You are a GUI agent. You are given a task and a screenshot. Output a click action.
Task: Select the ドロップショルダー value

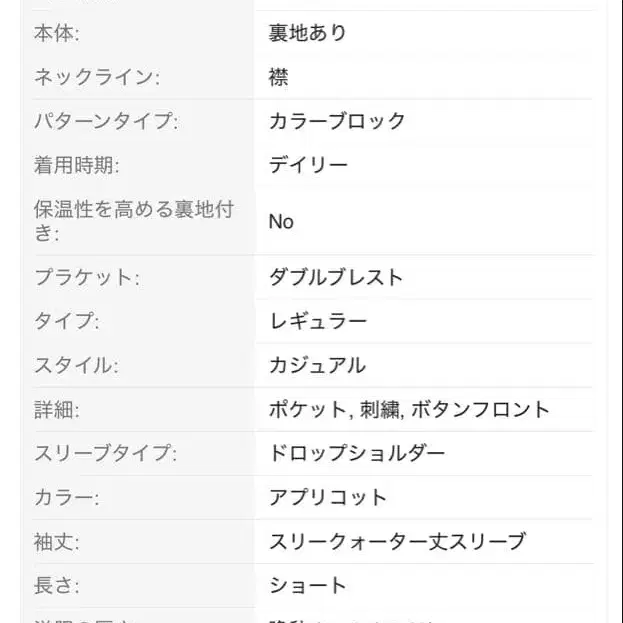(357, 453)
